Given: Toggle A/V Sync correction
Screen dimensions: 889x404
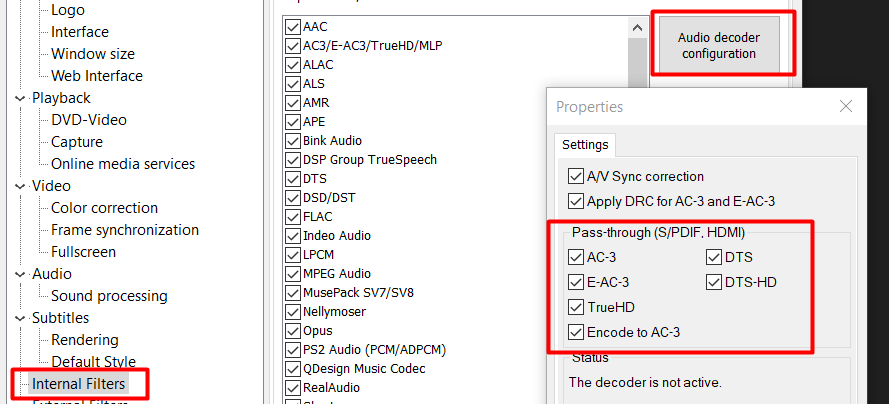Looking at the screenshot, I should [576, 177].
